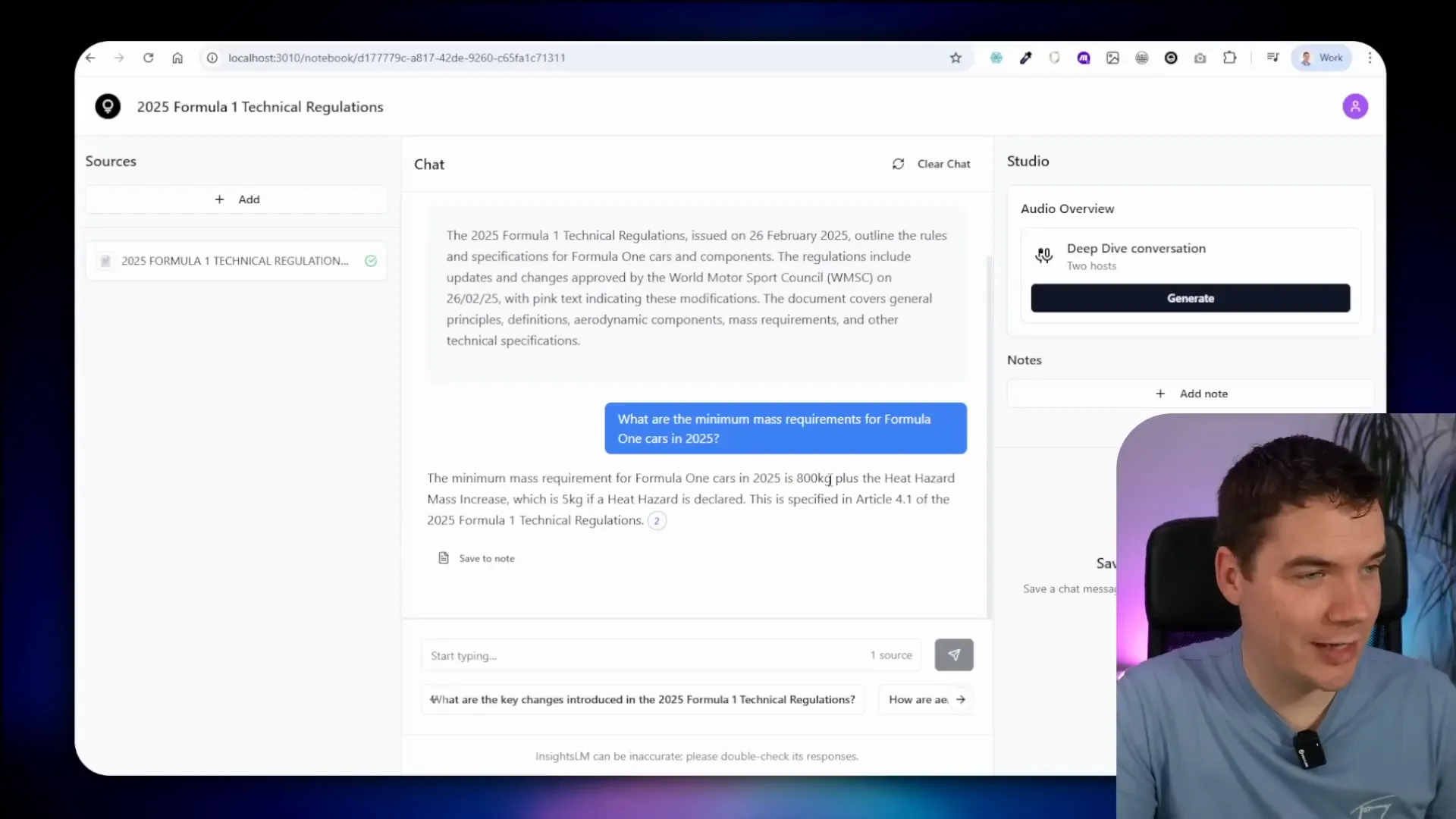
Task: Open the Chrome three-dot menu
Action: (1370, 58)
